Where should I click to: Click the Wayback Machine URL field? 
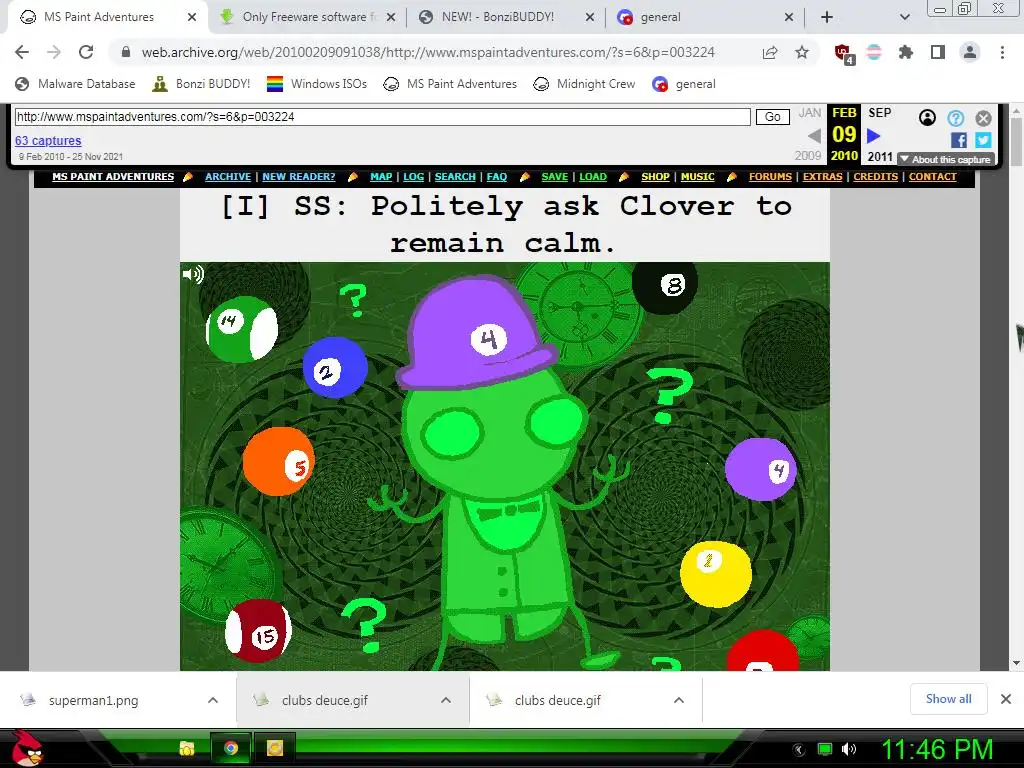[383, 117]
